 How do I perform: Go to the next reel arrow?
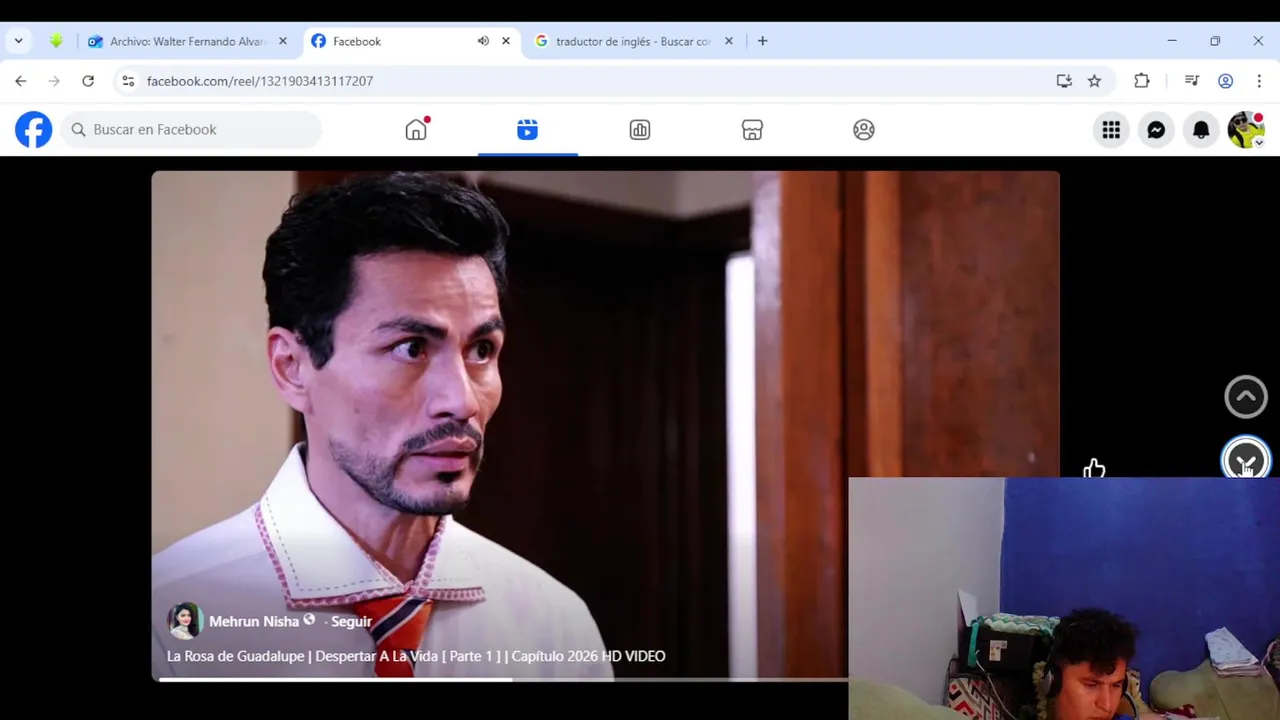[x=1246, y=460]
